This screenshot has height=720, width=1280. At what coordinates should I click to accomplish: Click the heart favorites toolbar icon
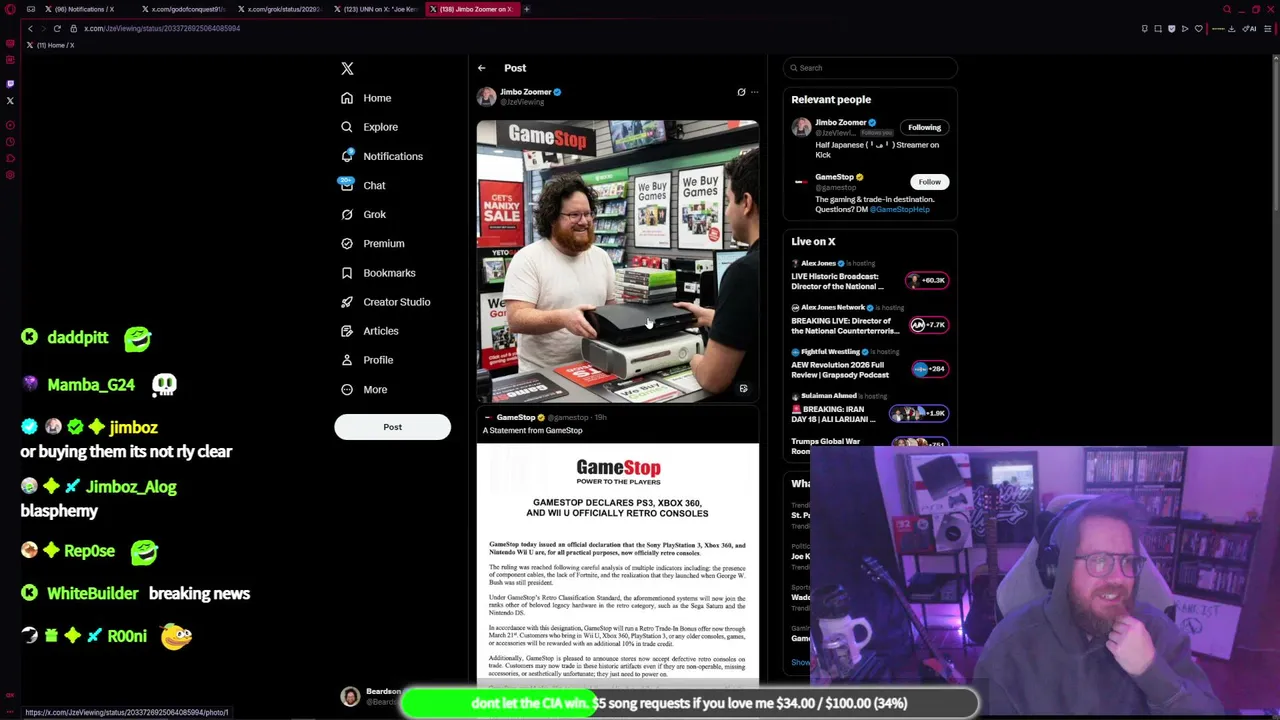point(1198,28)
